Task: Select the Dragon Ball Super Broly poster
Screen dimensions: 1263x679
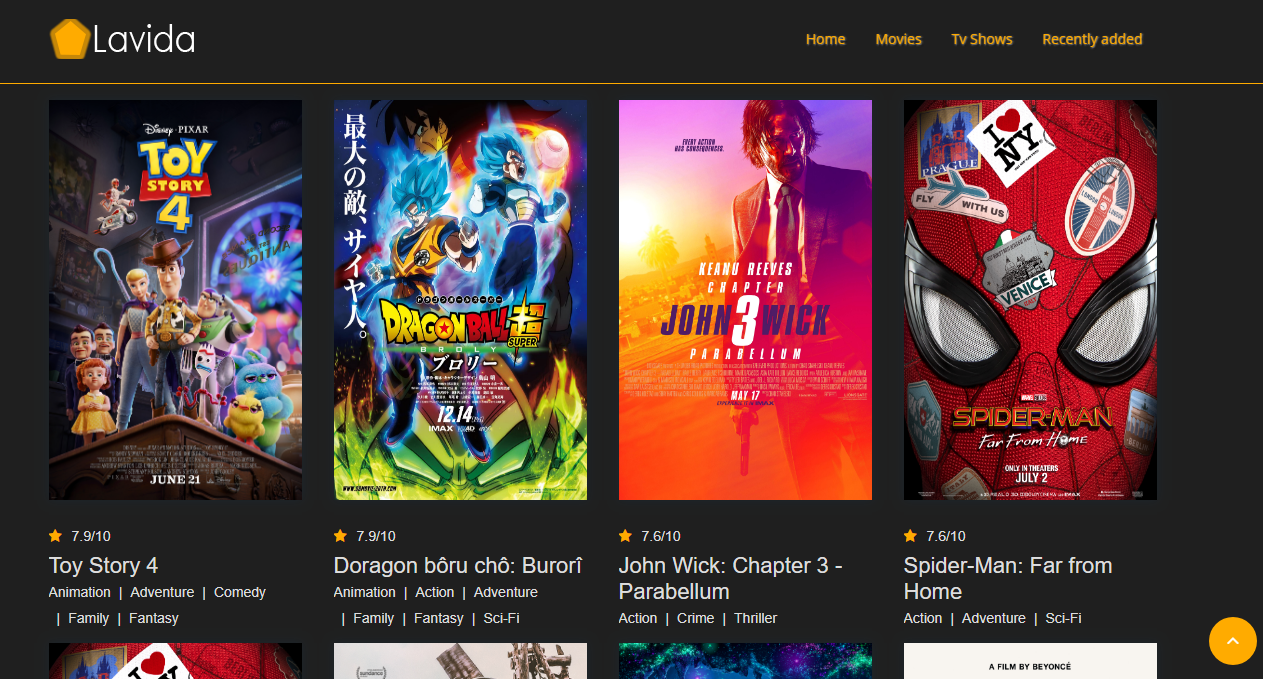Action: [x=460, y=300]
